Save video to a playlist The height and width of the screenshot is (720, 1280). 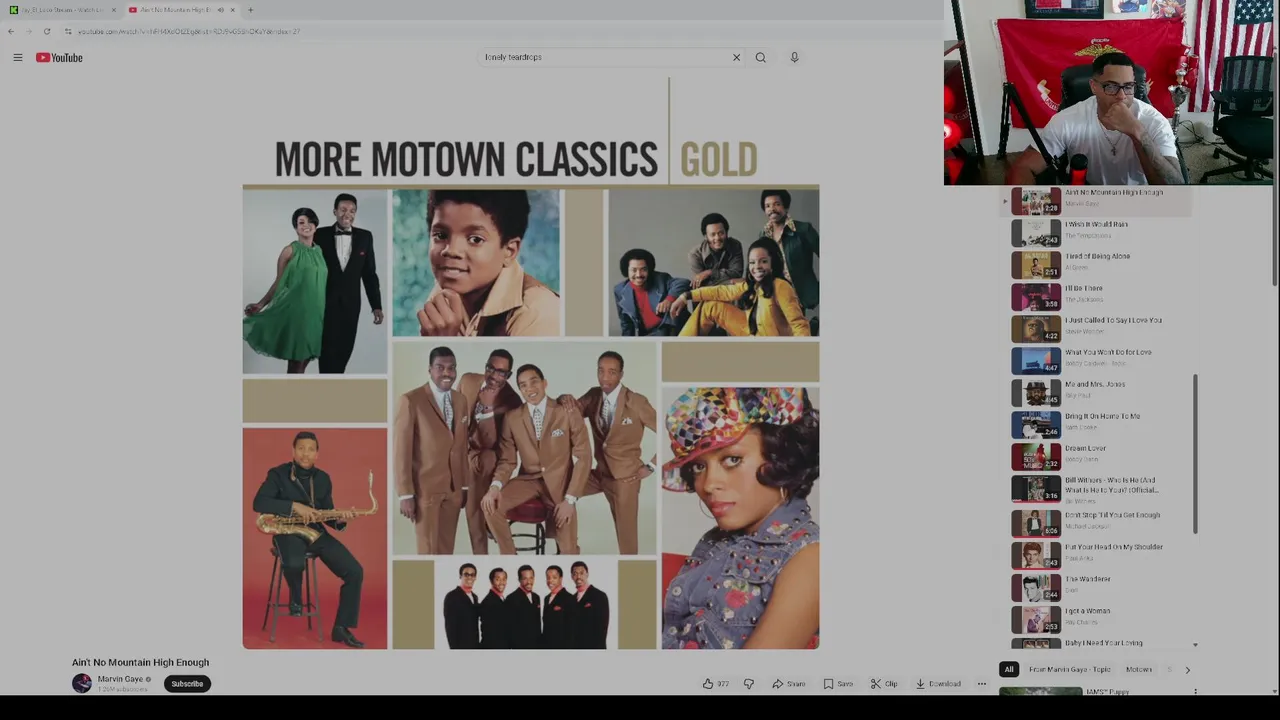point(838,684)
